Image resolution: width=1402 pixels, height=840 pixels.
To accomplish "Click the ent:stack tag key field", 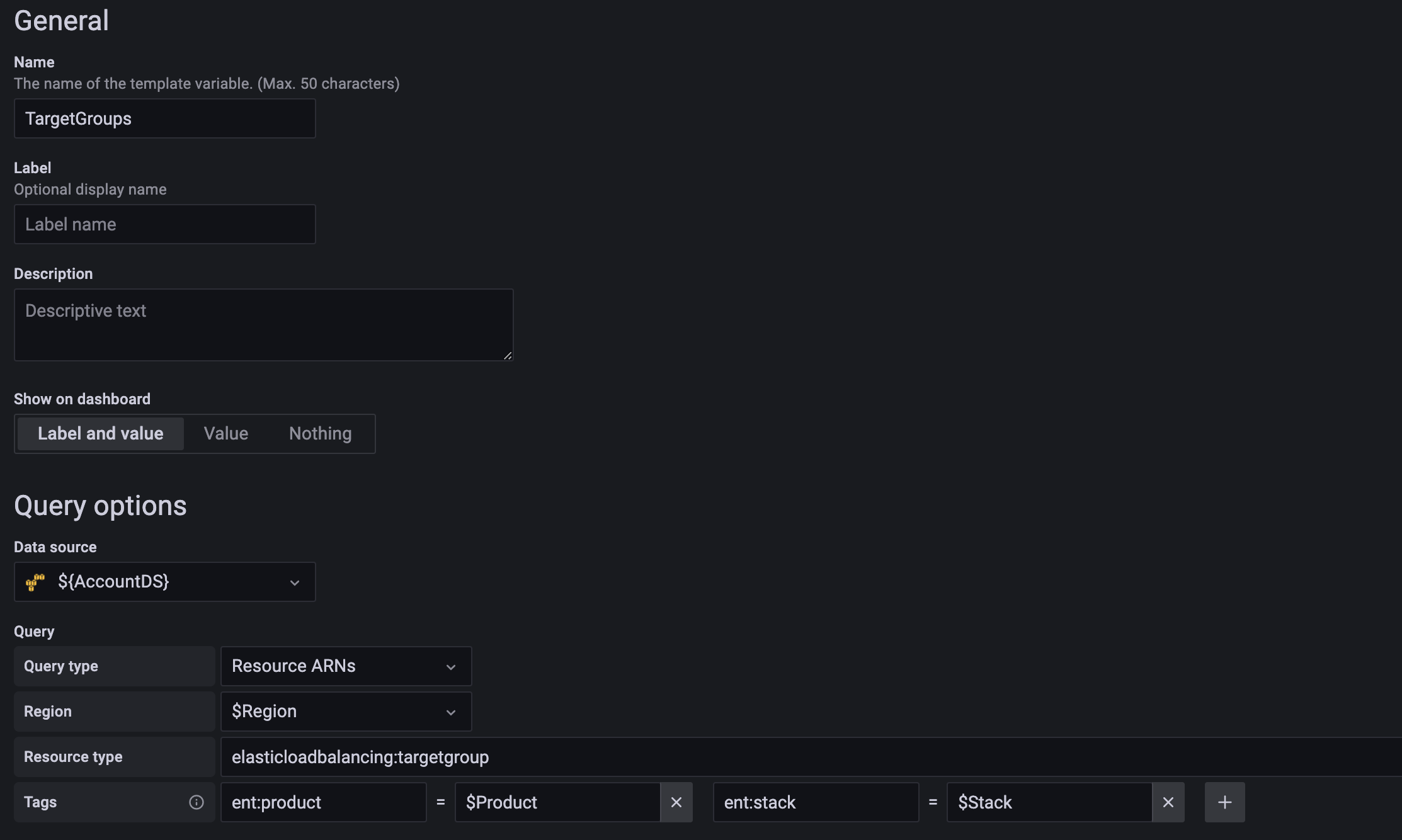I will (816, 802).
